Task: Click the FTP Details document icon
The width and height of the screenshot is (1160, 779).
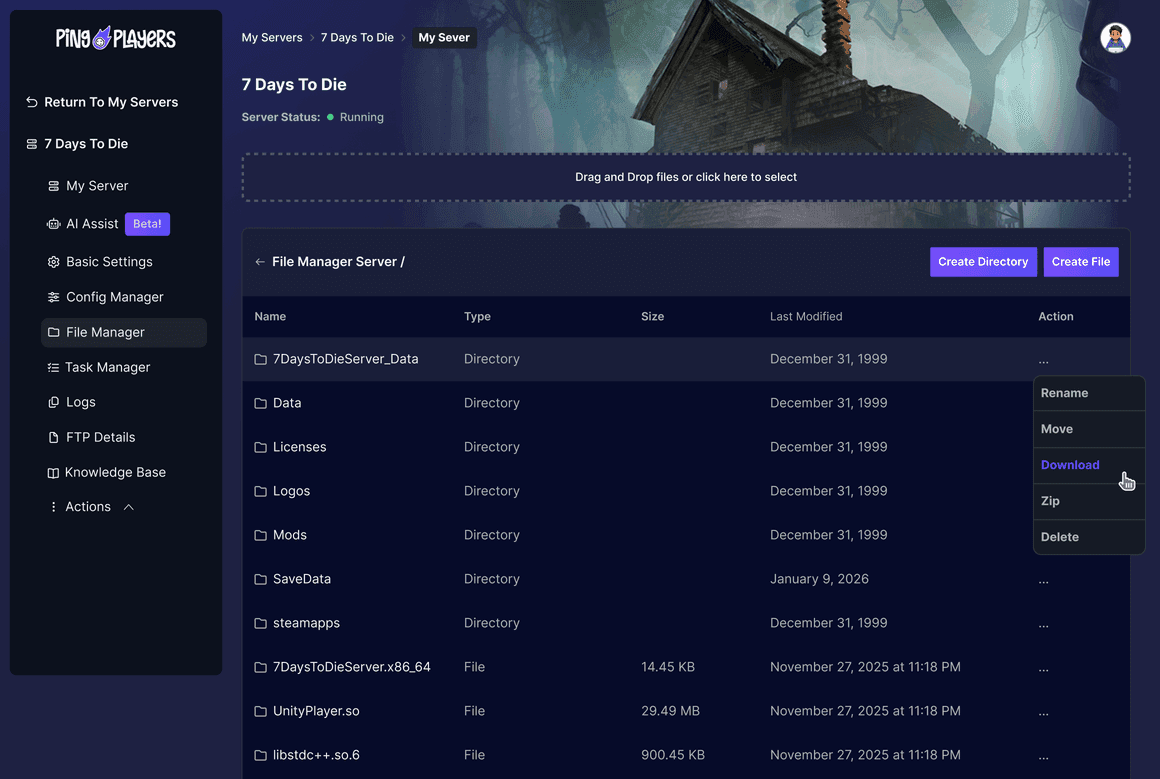Action: tap(53, 437)
